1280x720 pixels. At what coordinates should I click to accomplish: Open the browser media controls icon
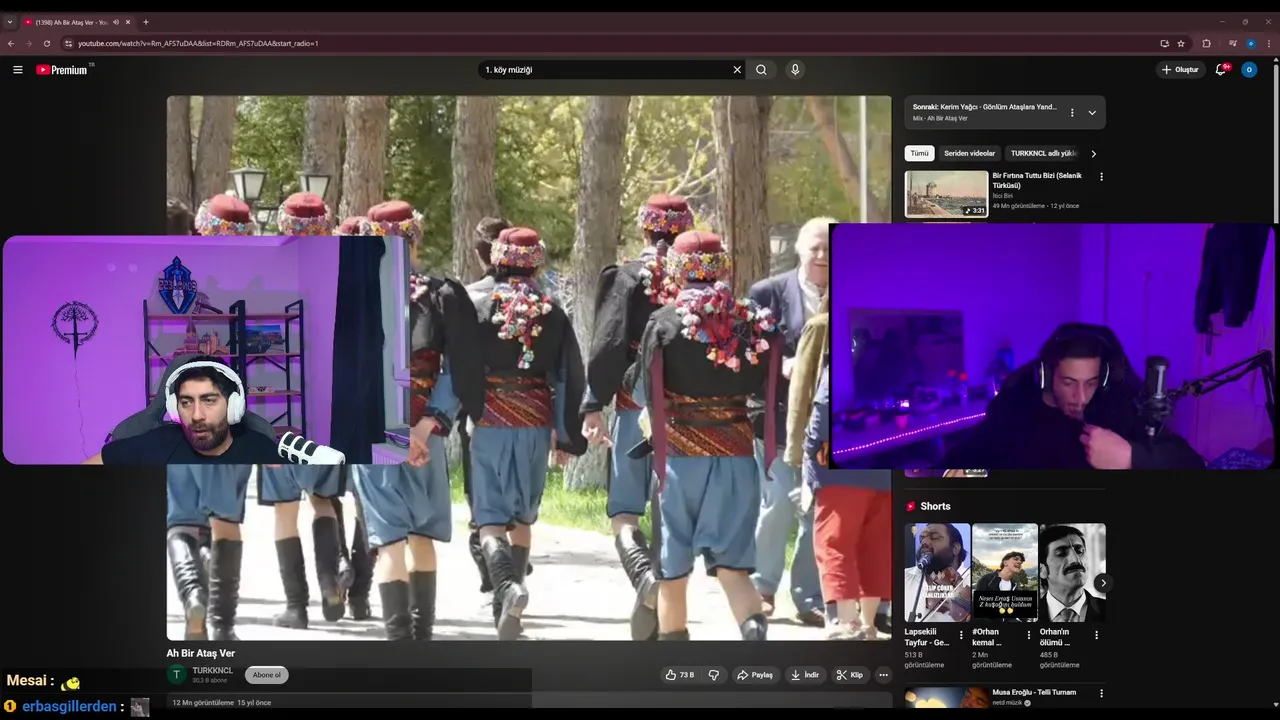1232,43
